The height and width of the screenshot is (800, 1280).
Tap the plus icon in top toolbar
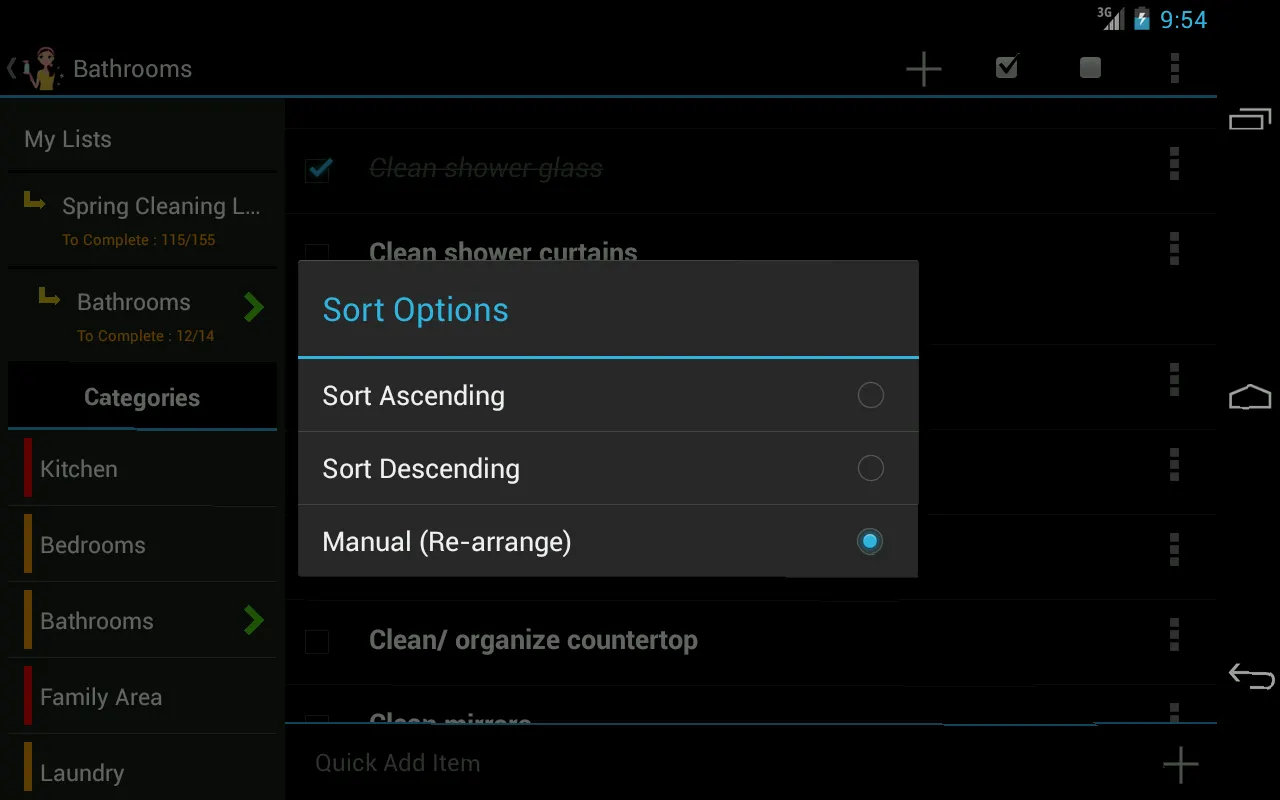click(923, 68)
